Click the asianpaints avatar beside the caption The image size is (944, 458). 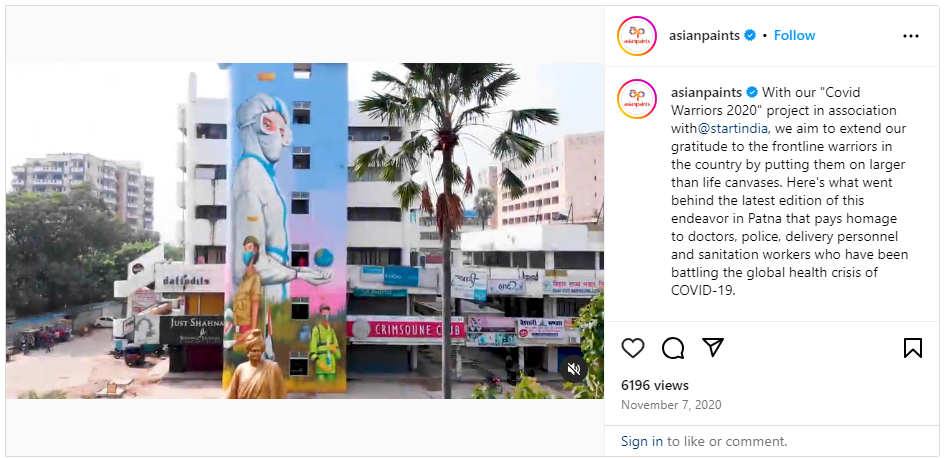click(x=637, y=99)
